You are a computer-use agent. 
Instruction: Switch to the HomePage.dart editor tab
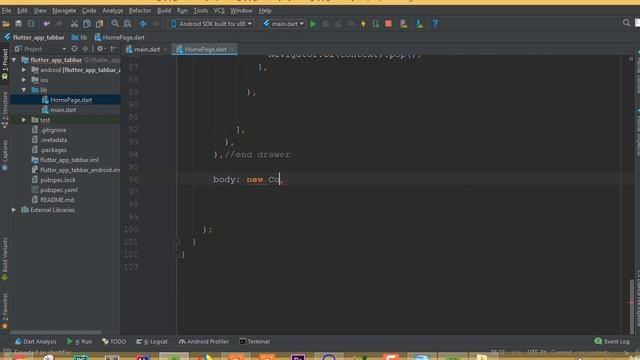point(204,49)
